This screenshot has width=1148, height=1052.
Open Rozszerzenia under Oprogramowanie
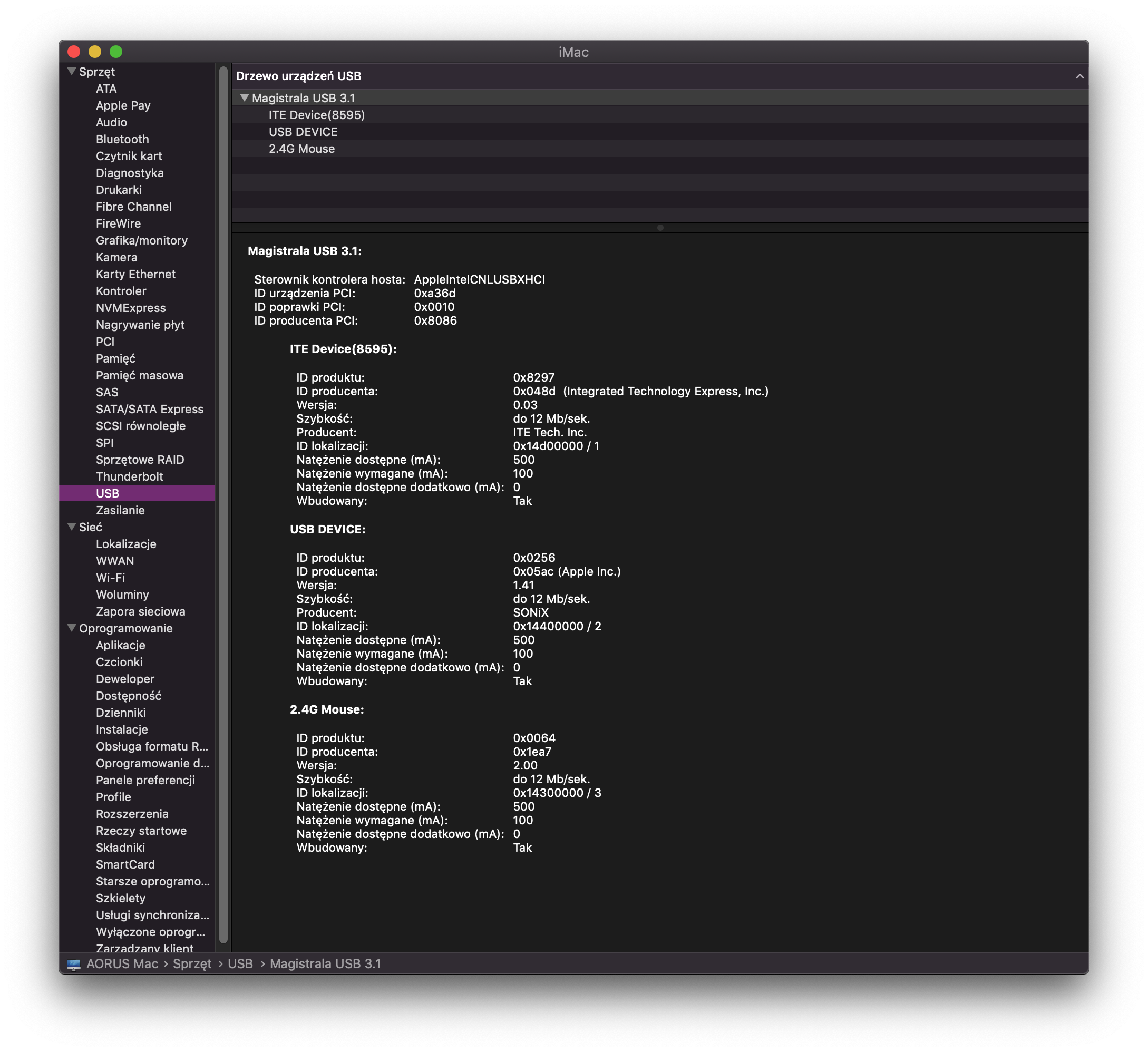[132, 814]
